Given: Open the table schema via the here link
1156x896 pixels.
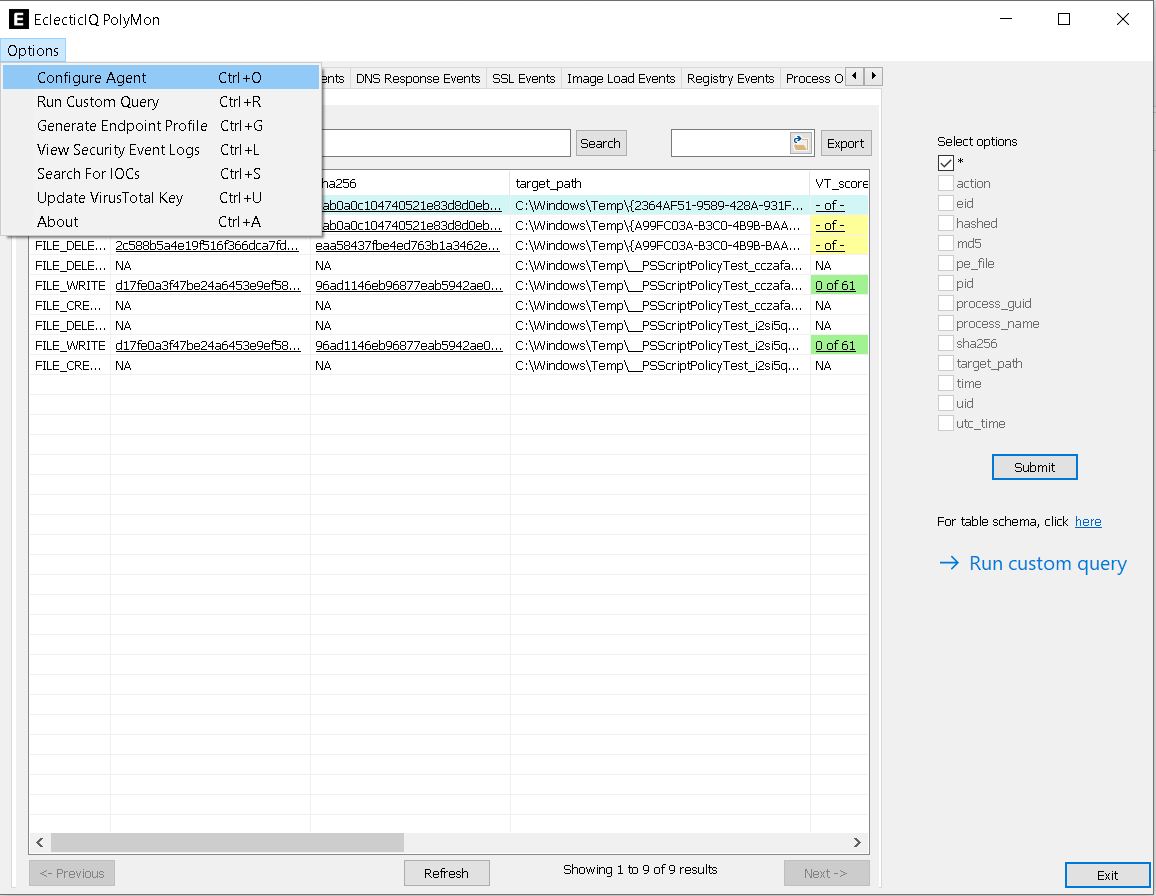Looking at the screenshot, I should coord(1088,521).
